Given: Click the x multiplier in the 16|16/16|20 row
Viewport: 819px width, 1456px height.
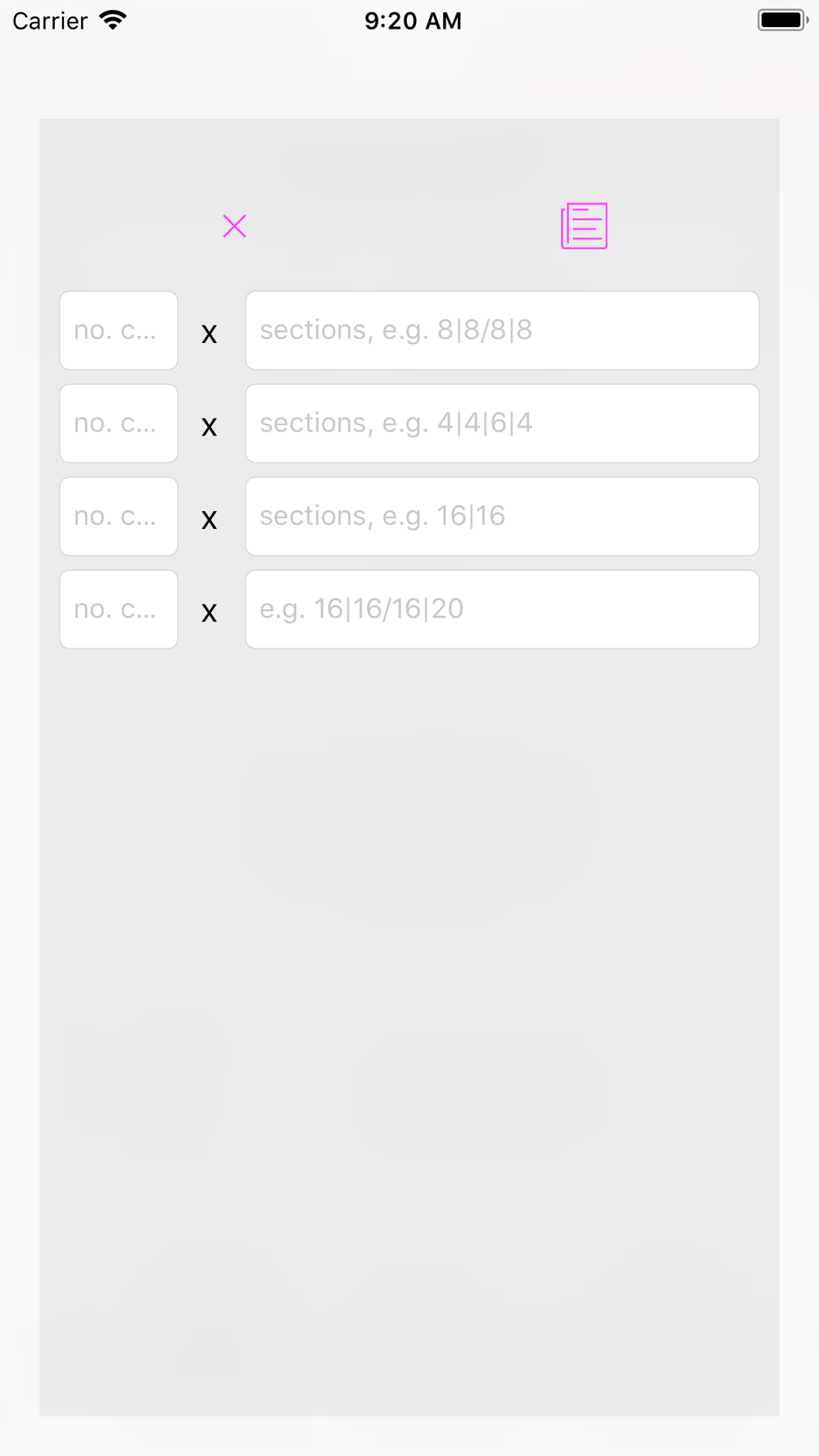Looking at the screenshot, I should pyautogui.click(x=210, y=613).
